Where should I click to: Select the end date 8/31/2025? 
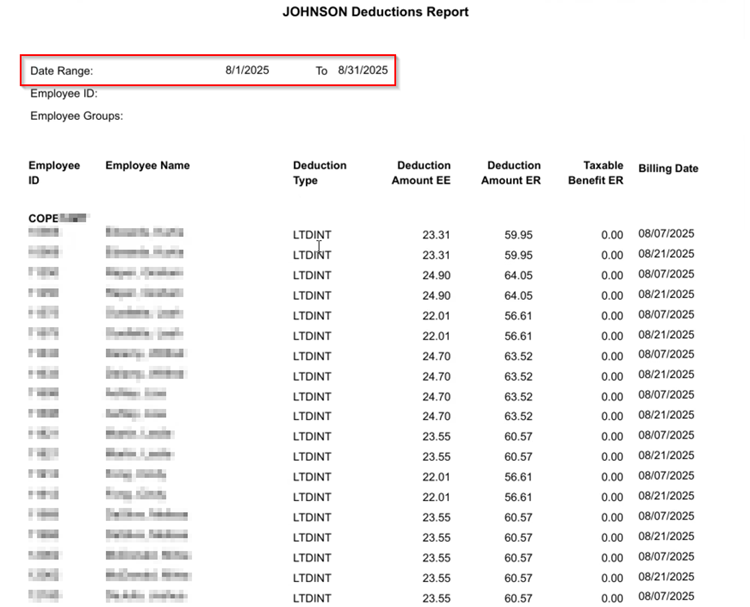[x=363, y=70]
